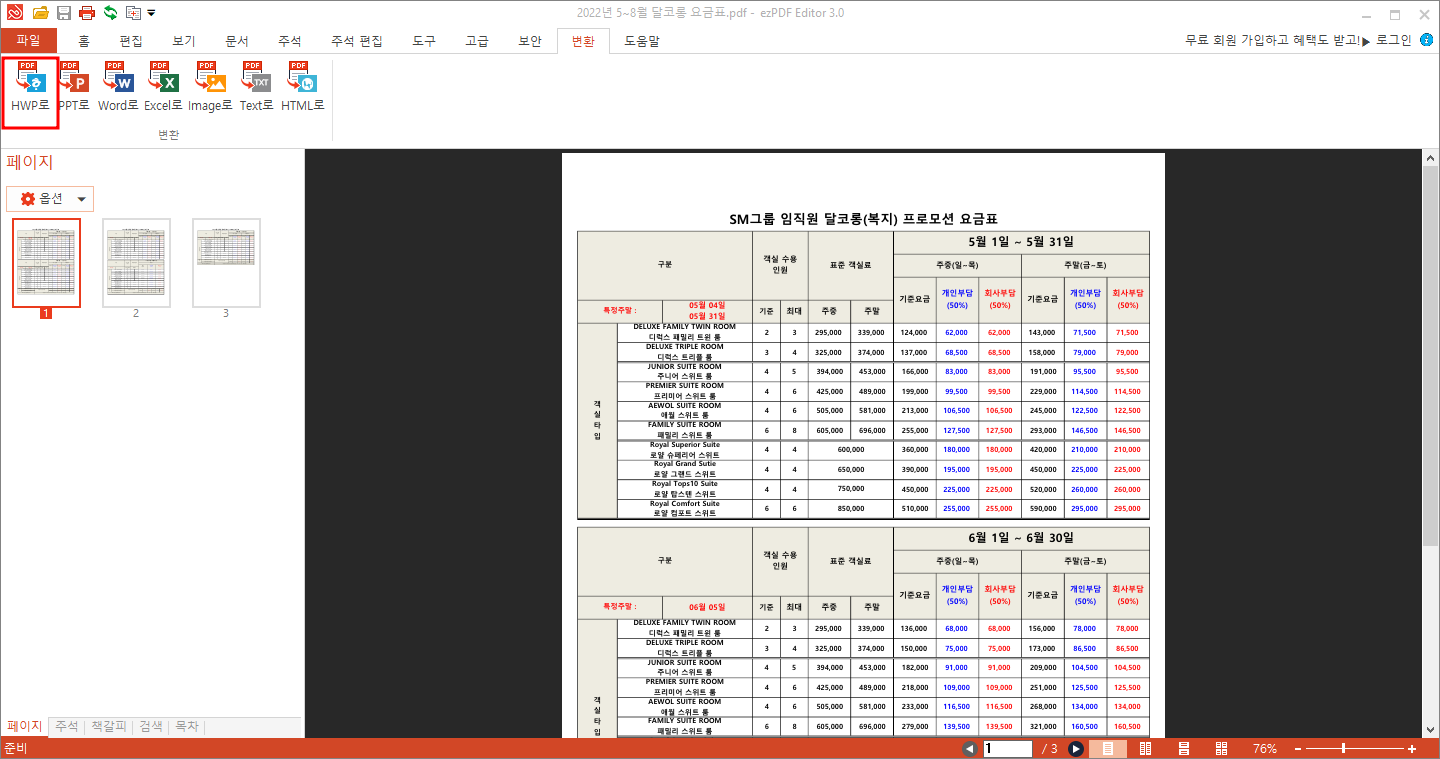1440x759 pixels.
Task: Go to next page arrow in status bar
Action: coord(1076,749)
